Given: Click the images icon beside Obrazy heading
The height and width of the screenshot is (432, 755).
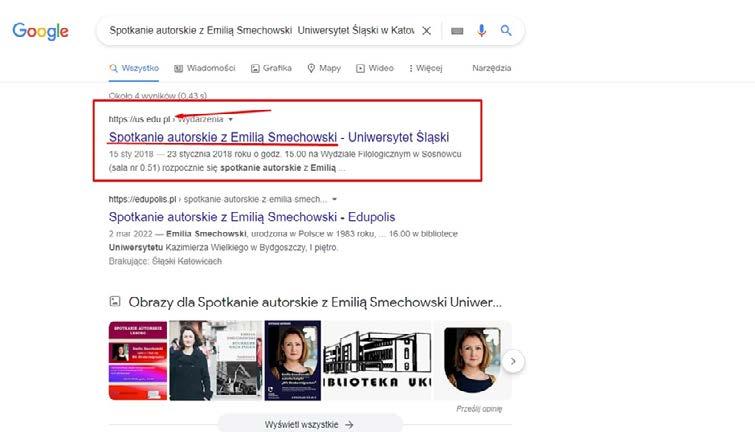Looking at the screenshot, I should [115, 301].
